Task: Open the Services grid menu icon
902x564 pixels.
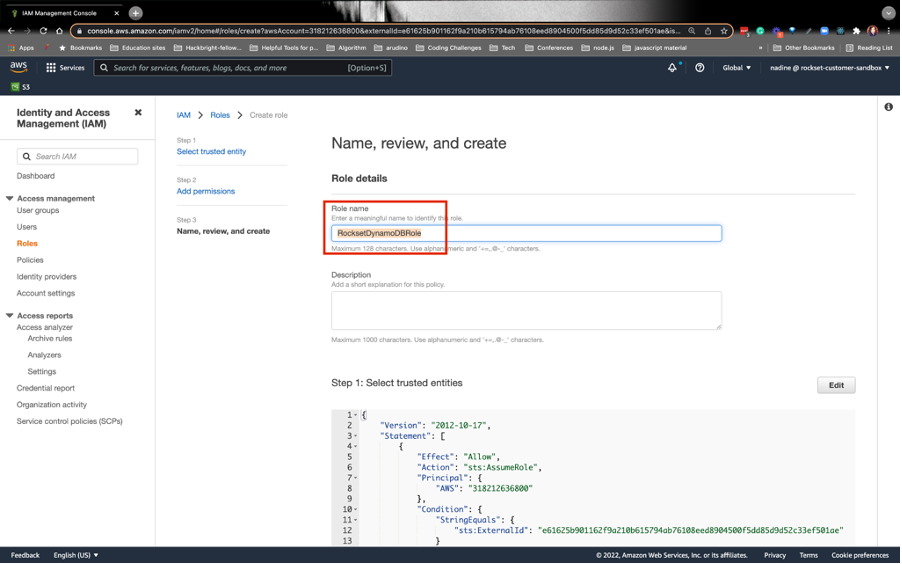Action: coord(51,68)
